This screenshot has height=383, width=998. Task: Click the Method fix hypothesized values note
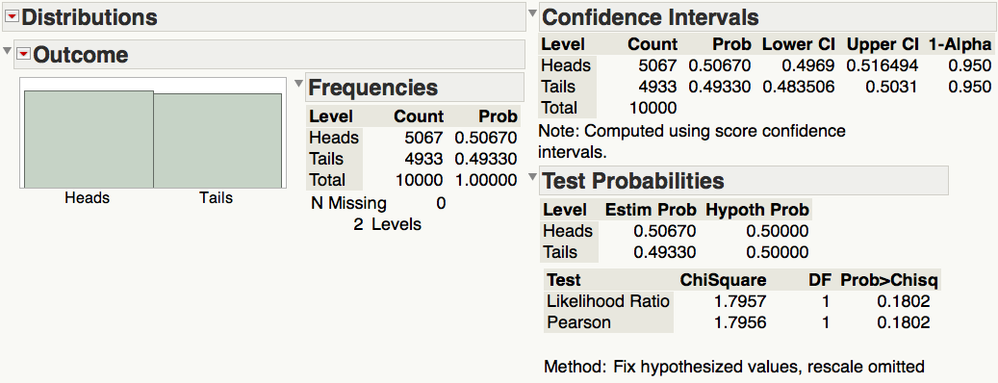734,367
